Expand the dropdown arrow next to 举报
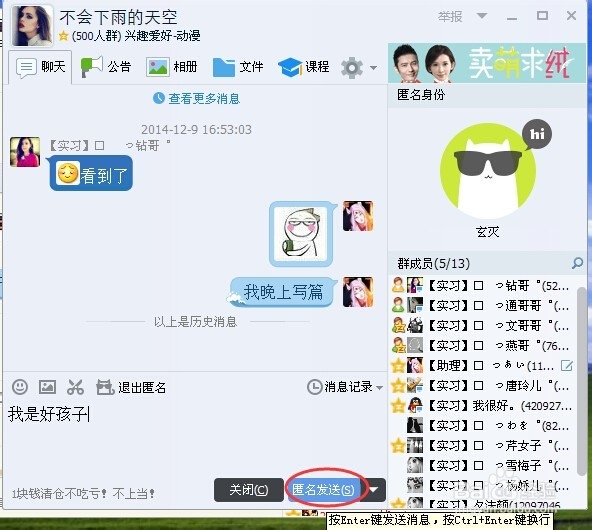The width and height of the screenshot is (592, 530). click(481, 16)
